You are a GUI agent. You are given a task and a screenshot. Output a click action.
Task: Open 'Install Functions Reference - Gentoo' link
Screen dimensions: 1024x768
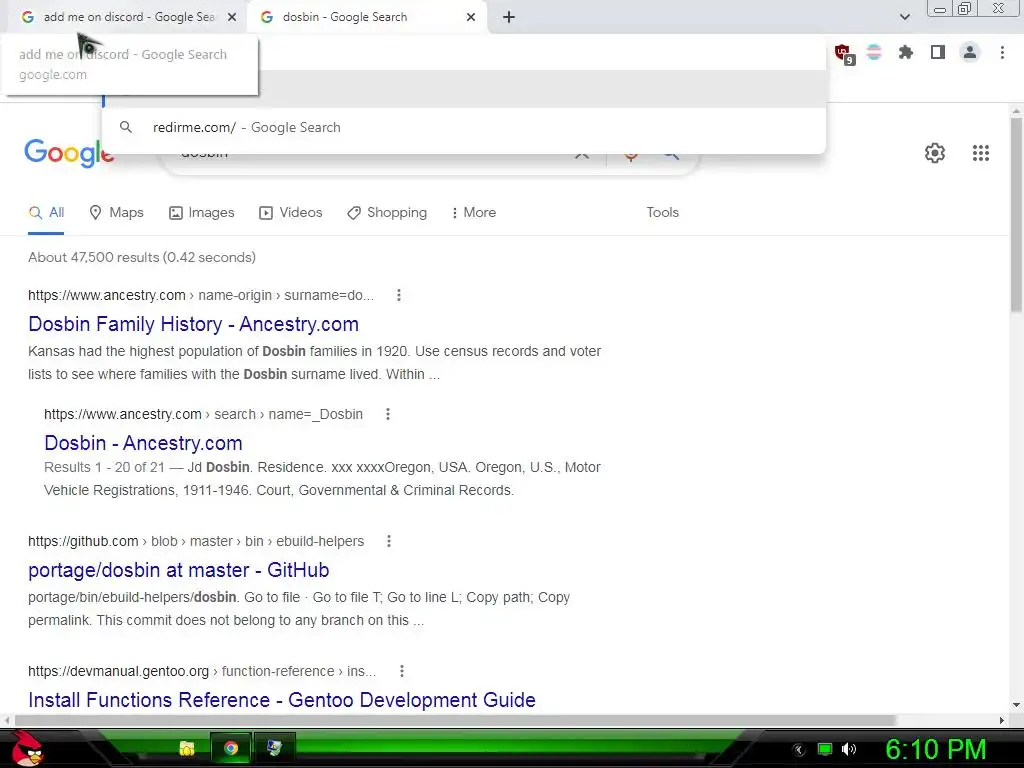(x=281, y=700)
